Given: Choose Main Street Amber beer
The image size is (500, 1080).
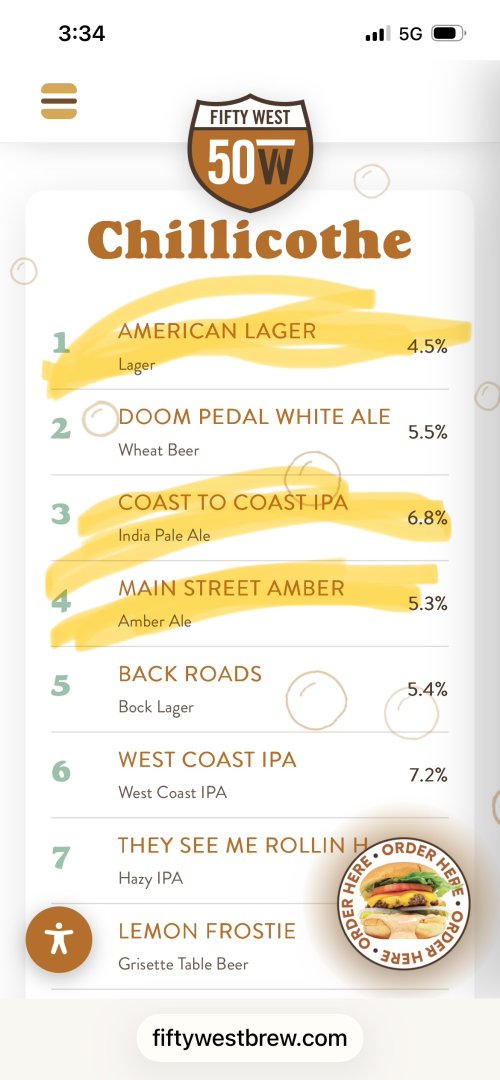Looking at the screenshot, I should (250, 603).
